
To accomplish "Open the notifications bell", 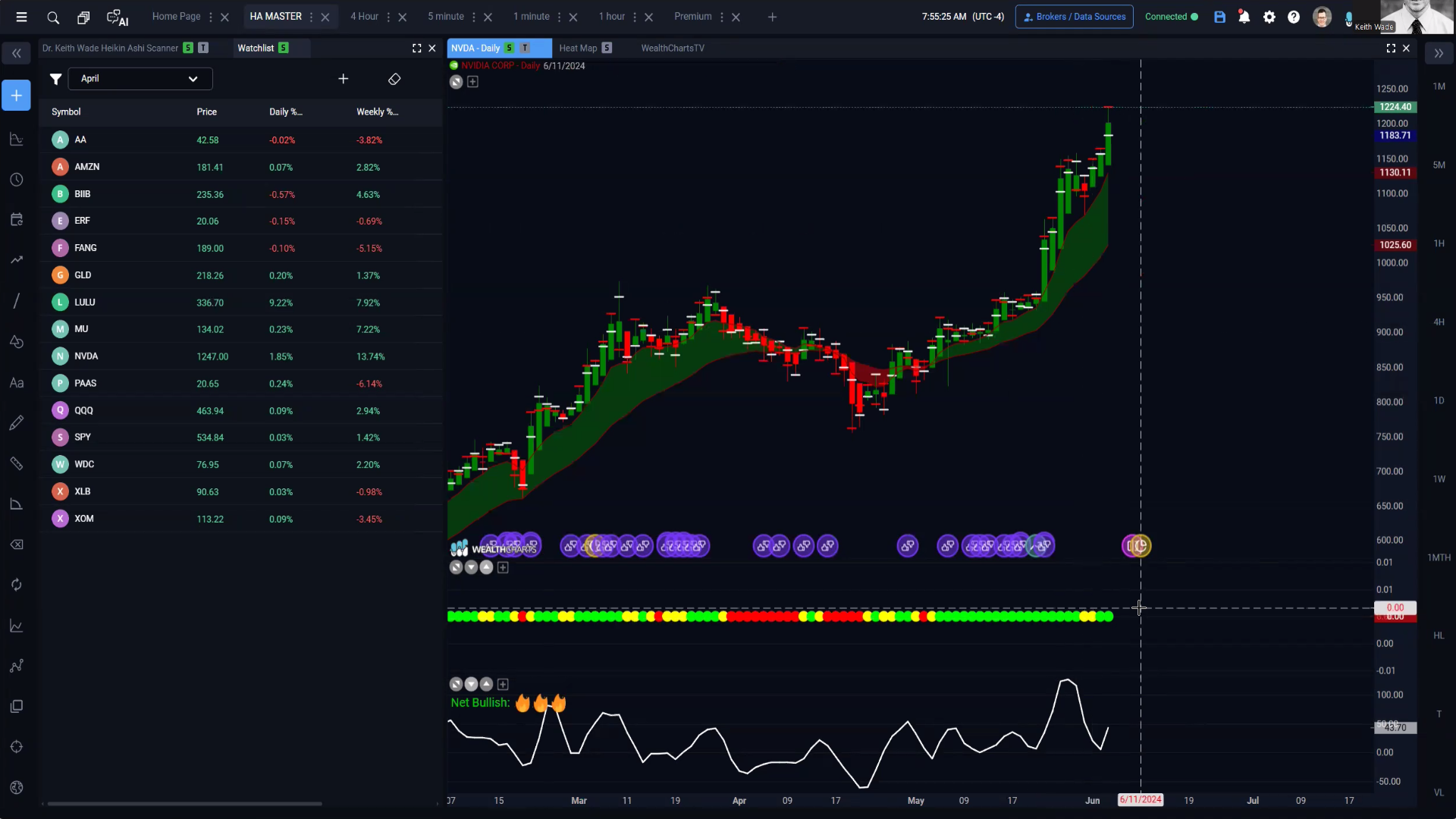I will click(x=1244, y=17).
